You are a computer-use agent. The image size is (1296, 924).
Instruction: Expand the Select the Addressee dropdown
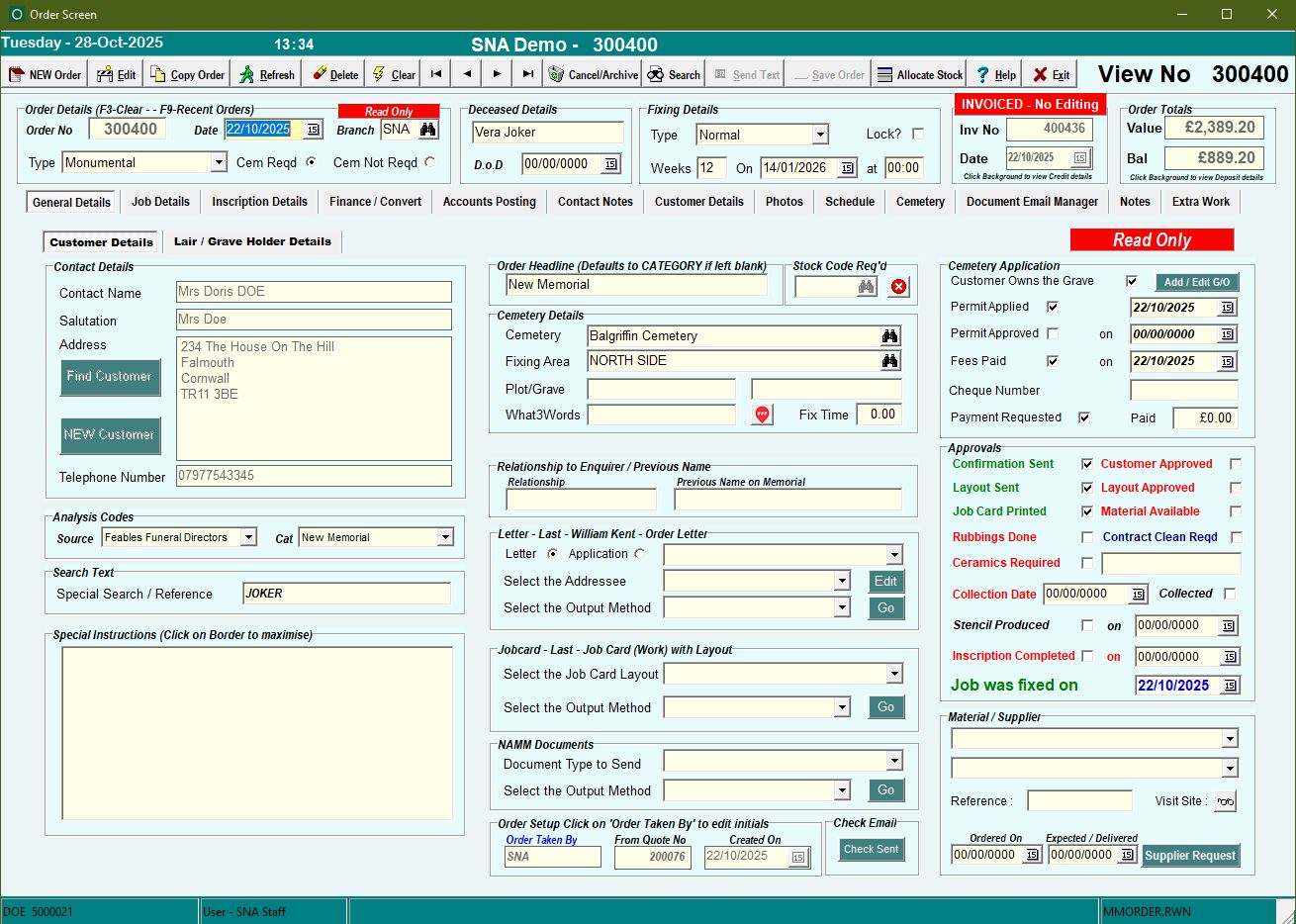click(x=842, y=582)
